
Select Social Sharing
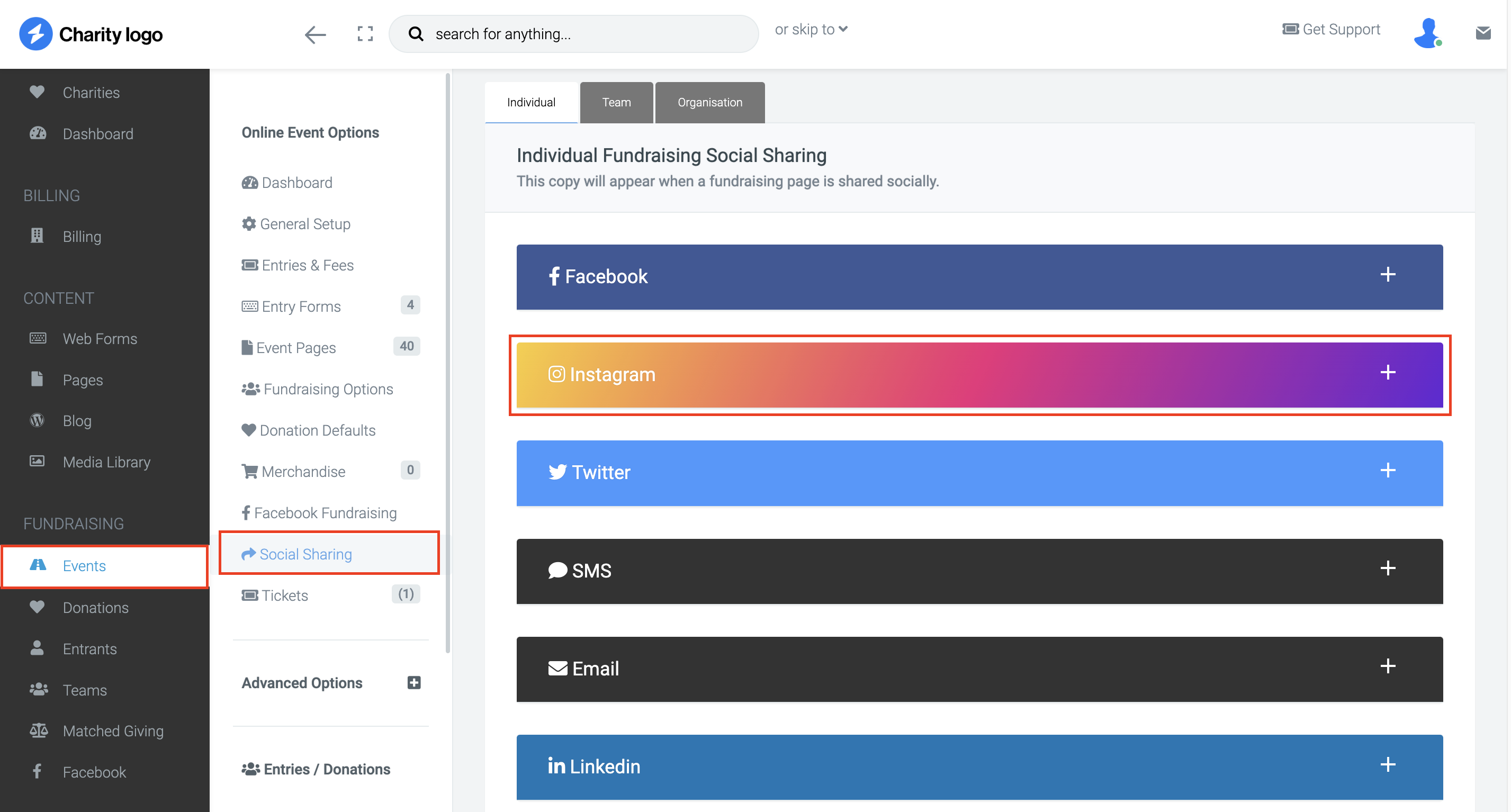pos(329,554)
